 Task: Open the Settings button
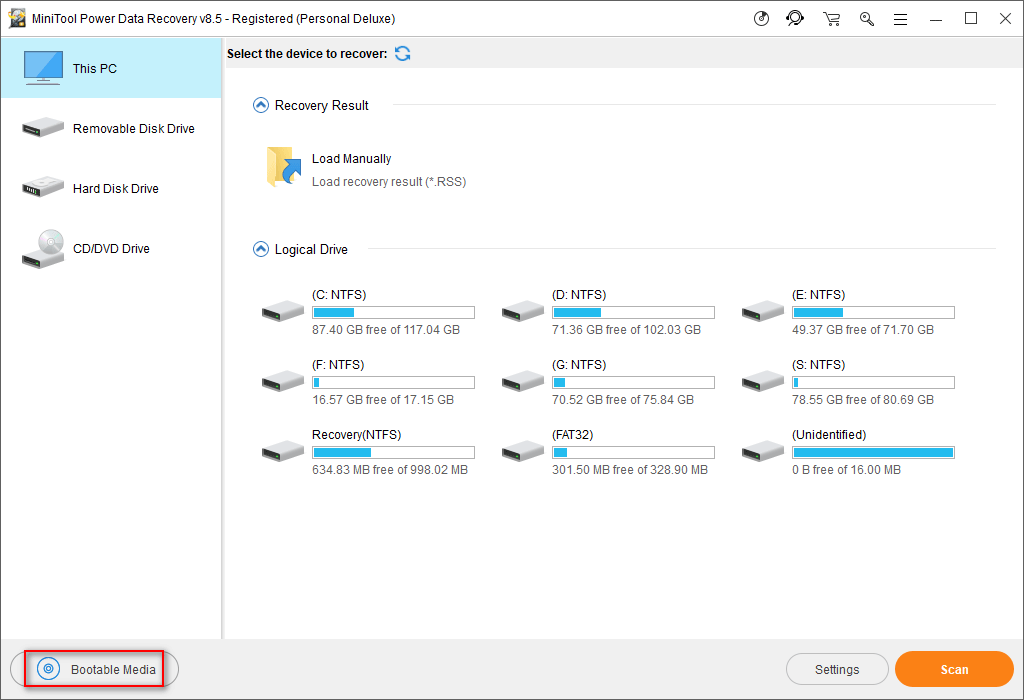click(837, 669)
